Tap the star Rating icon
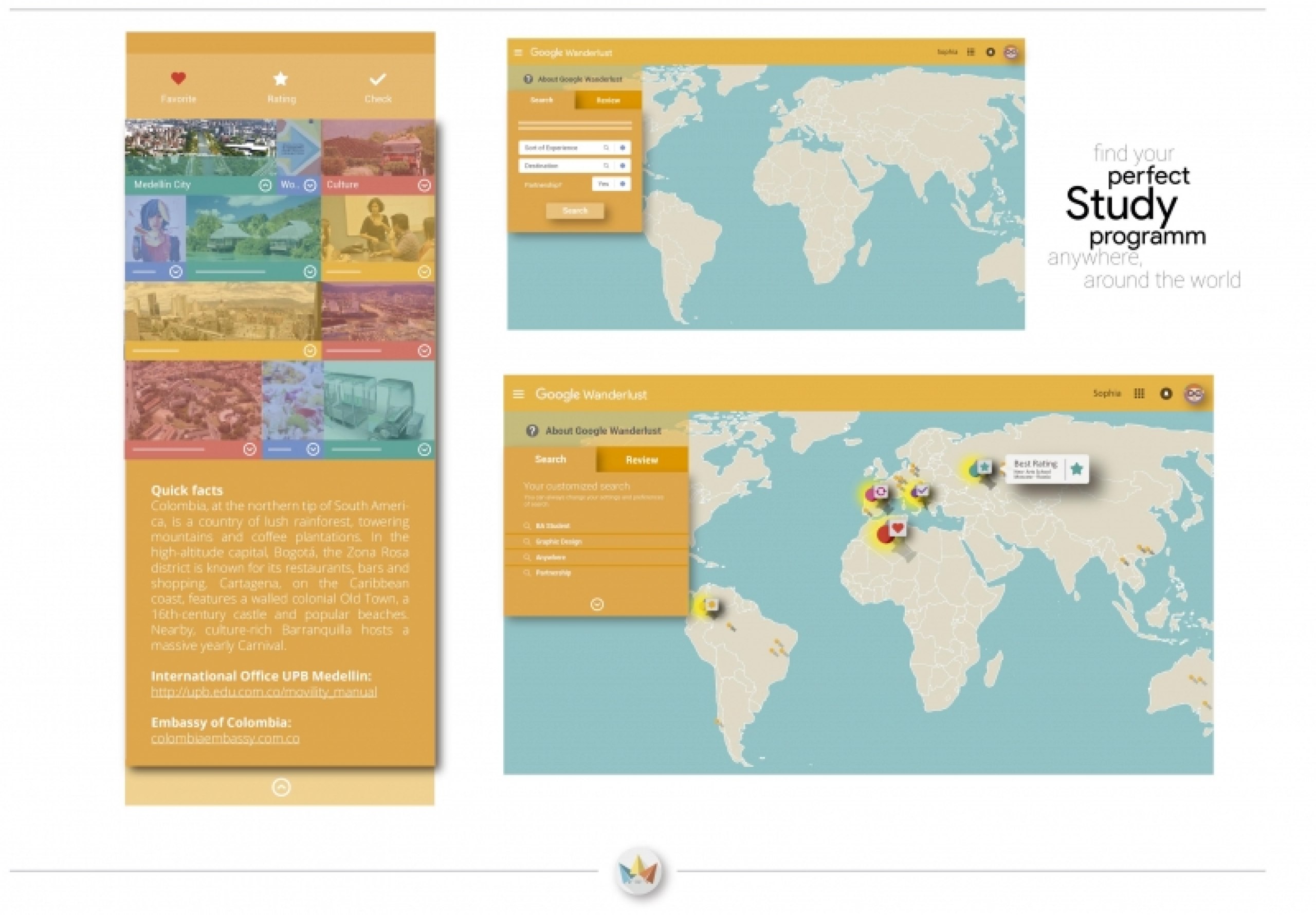This screenshot has height=915, width=1316. [280, 78]
